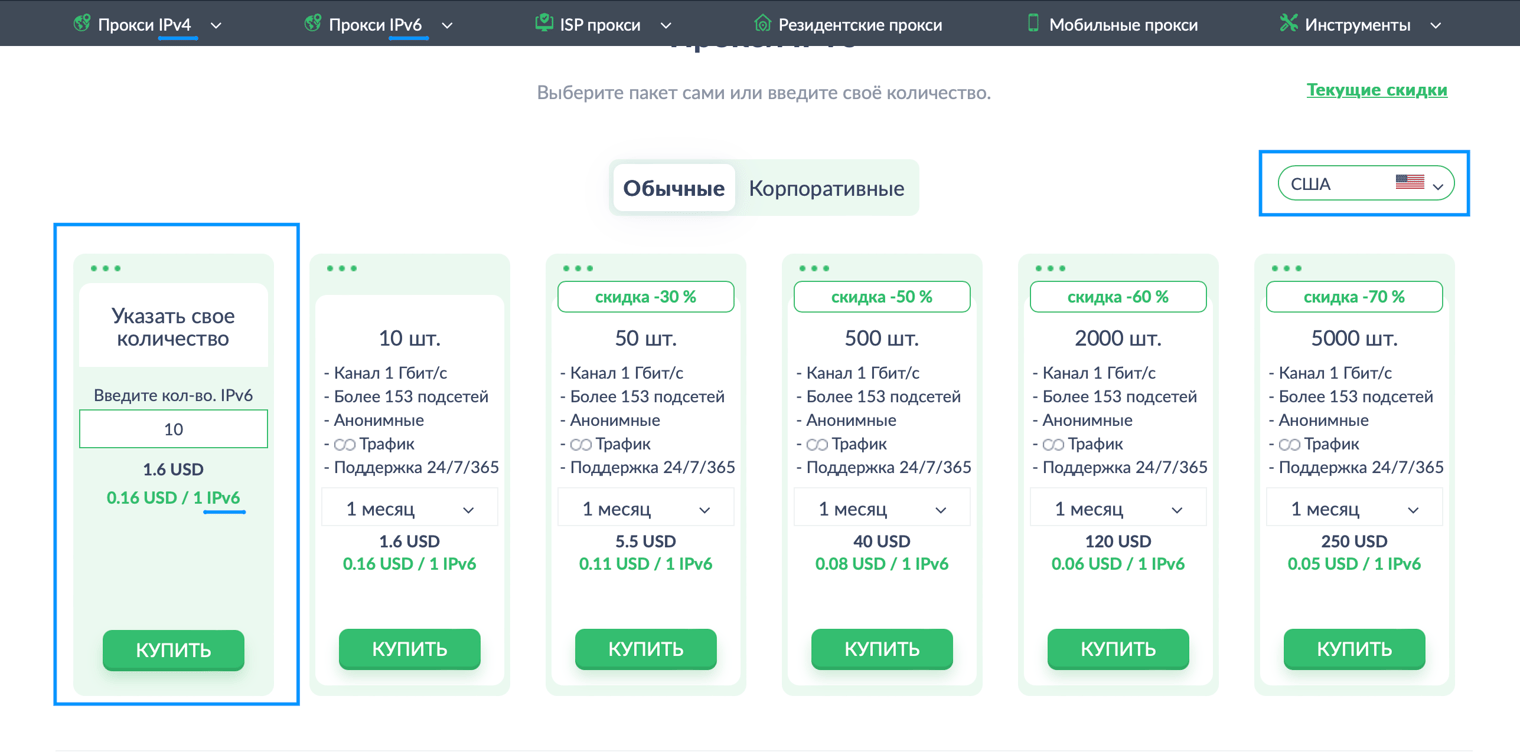
Task: Click the ISP прокси monitor icon
Action: tap(544, 23)
